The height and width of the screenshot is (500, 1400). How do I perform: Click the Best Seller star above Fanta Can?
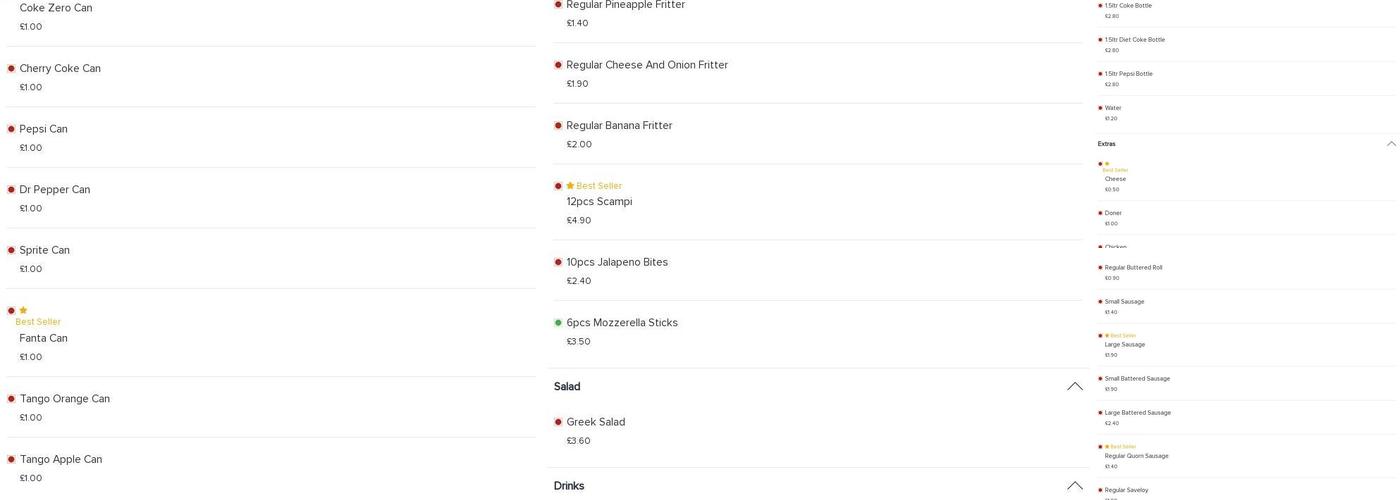coord(23,311)
